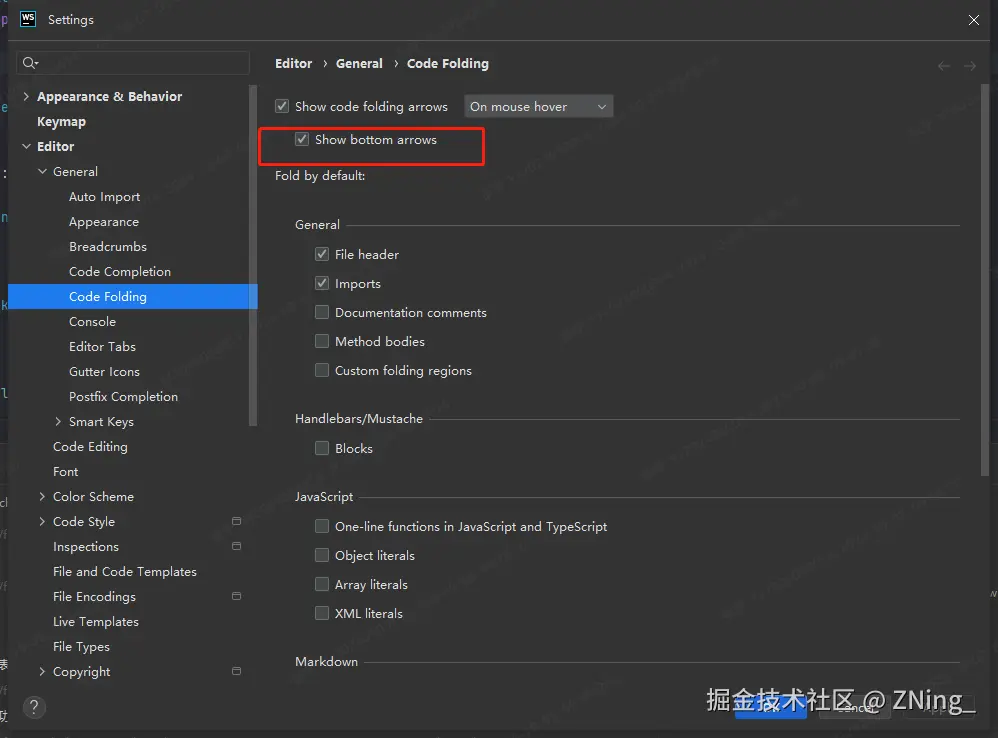This screenshot has width=998, height=738.
Task: Check XML literals option
Action: pyautogui.click(x=322, y=613)
